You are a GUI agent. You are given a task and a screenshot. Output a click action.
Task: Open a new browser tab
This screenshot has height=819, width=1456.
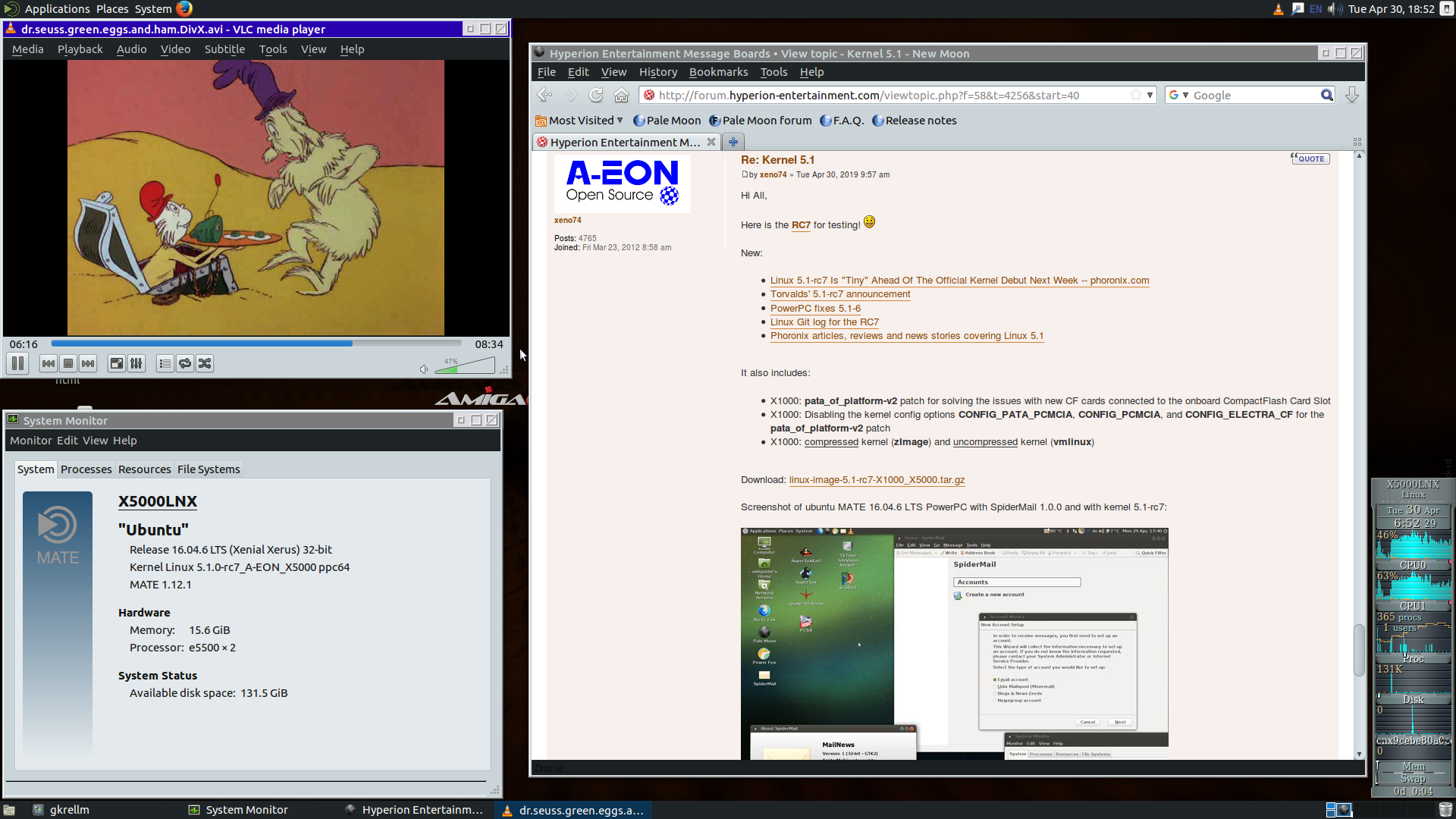click(733, 142)
